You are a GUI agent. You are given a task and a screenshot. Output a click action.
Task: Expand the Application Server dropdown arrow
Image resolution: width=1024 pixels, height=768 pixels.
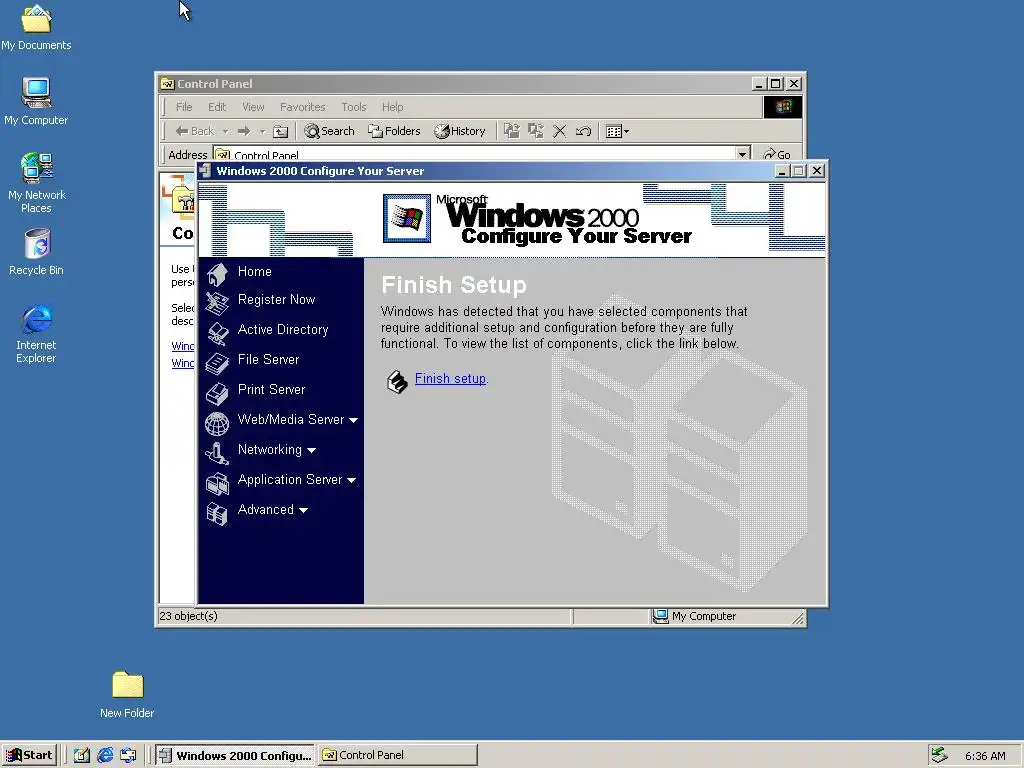(351, 480)
